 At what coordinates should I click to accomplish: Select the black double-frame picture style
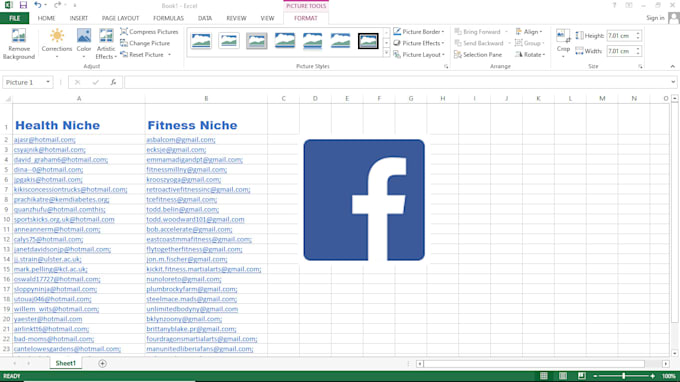click(368, 41)
